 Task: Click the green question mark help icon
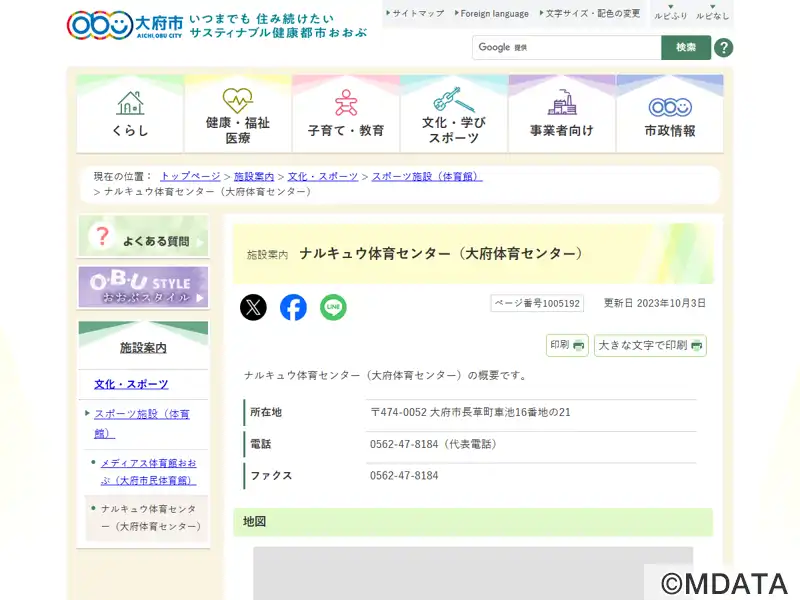pyautogui.click(x=723, y=48)
